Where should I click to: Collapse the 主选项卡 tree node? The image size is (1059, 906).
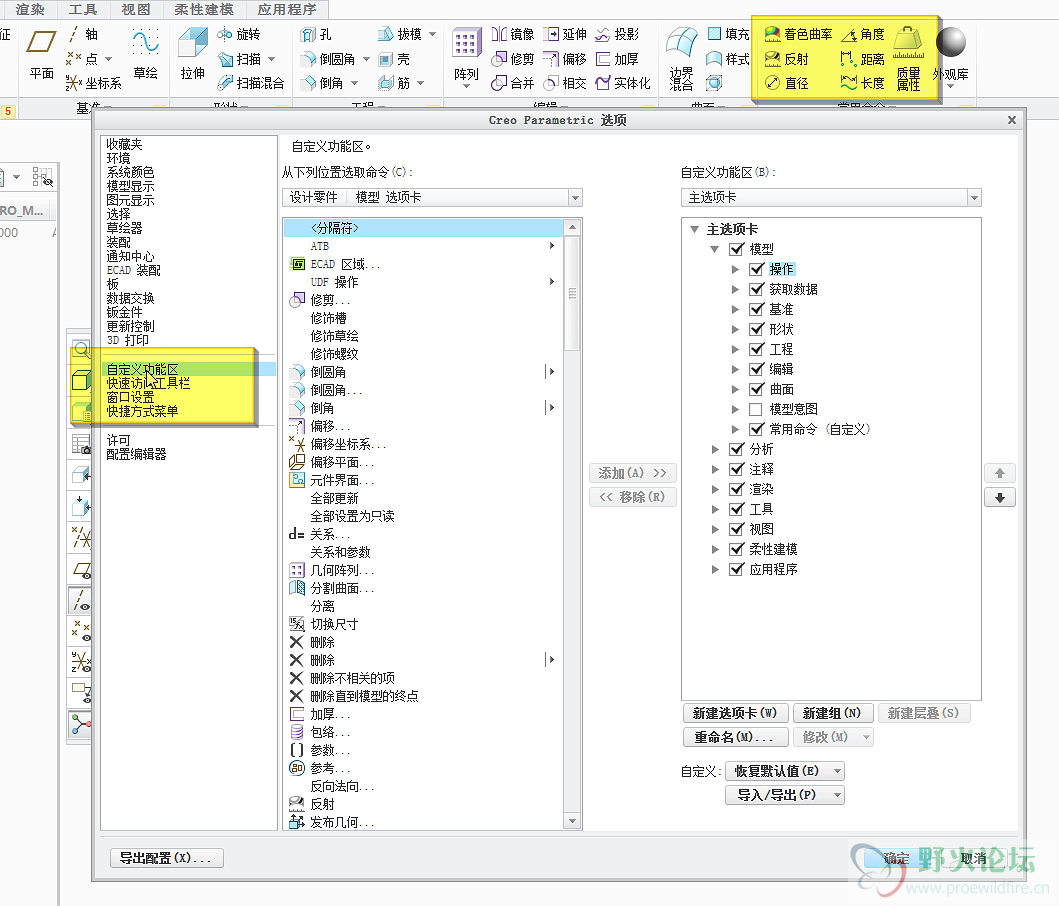pos(694,229)
